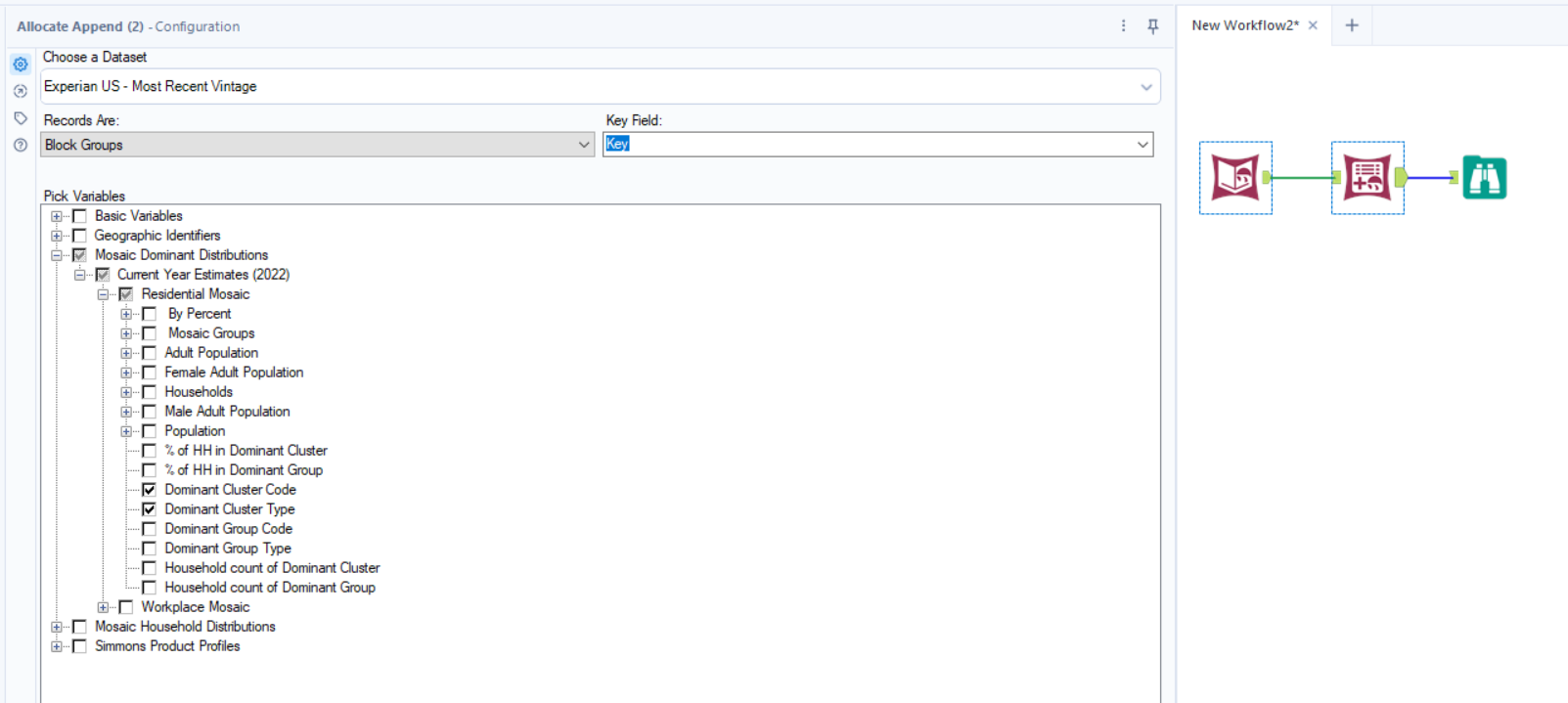This screenshot has height=703, width=1568.
Task: Add a new workflow tab
Action: point(1352,25)
